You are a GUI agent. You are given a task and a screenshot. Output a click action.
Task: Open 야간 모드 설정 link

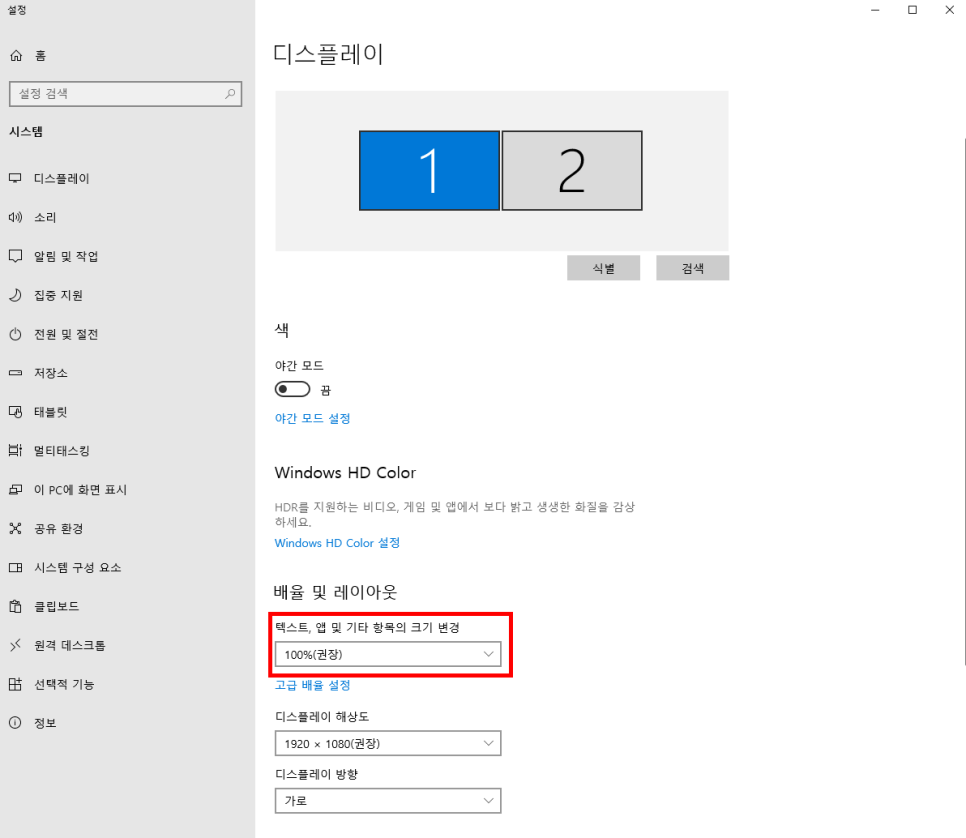pos(312,418)
